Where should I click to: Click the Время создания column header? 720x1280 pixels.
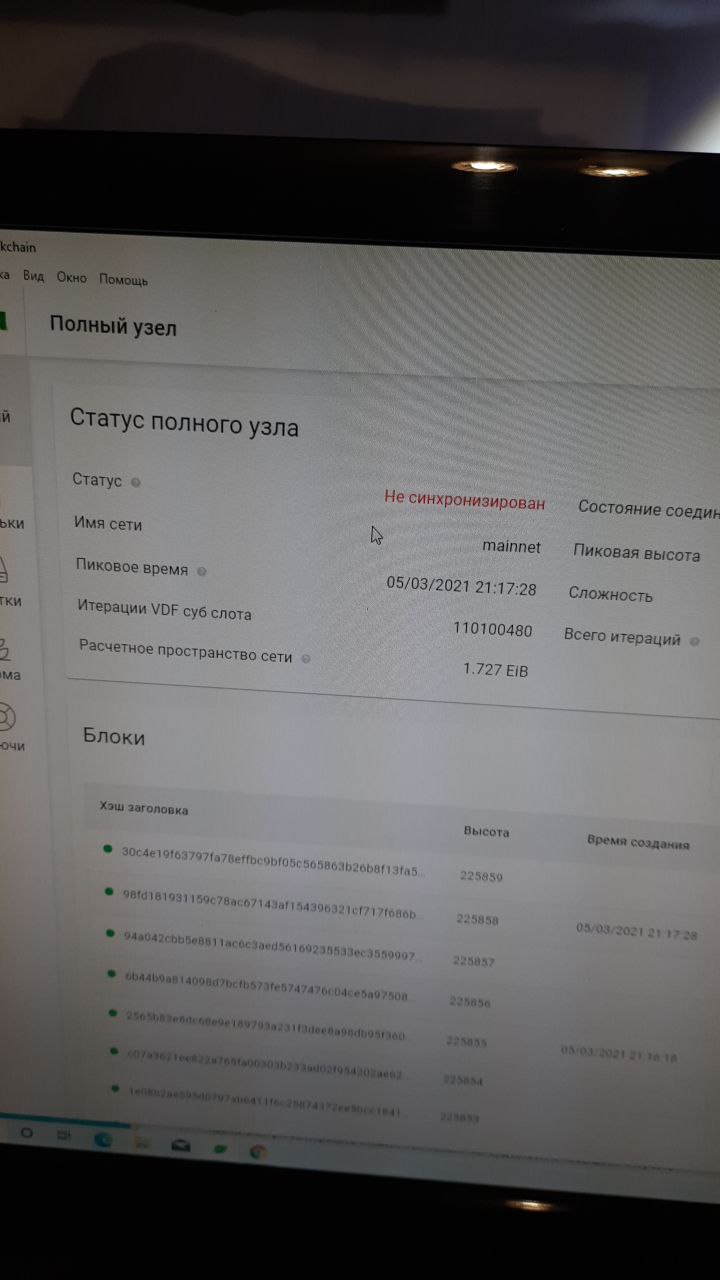point(638,842)
